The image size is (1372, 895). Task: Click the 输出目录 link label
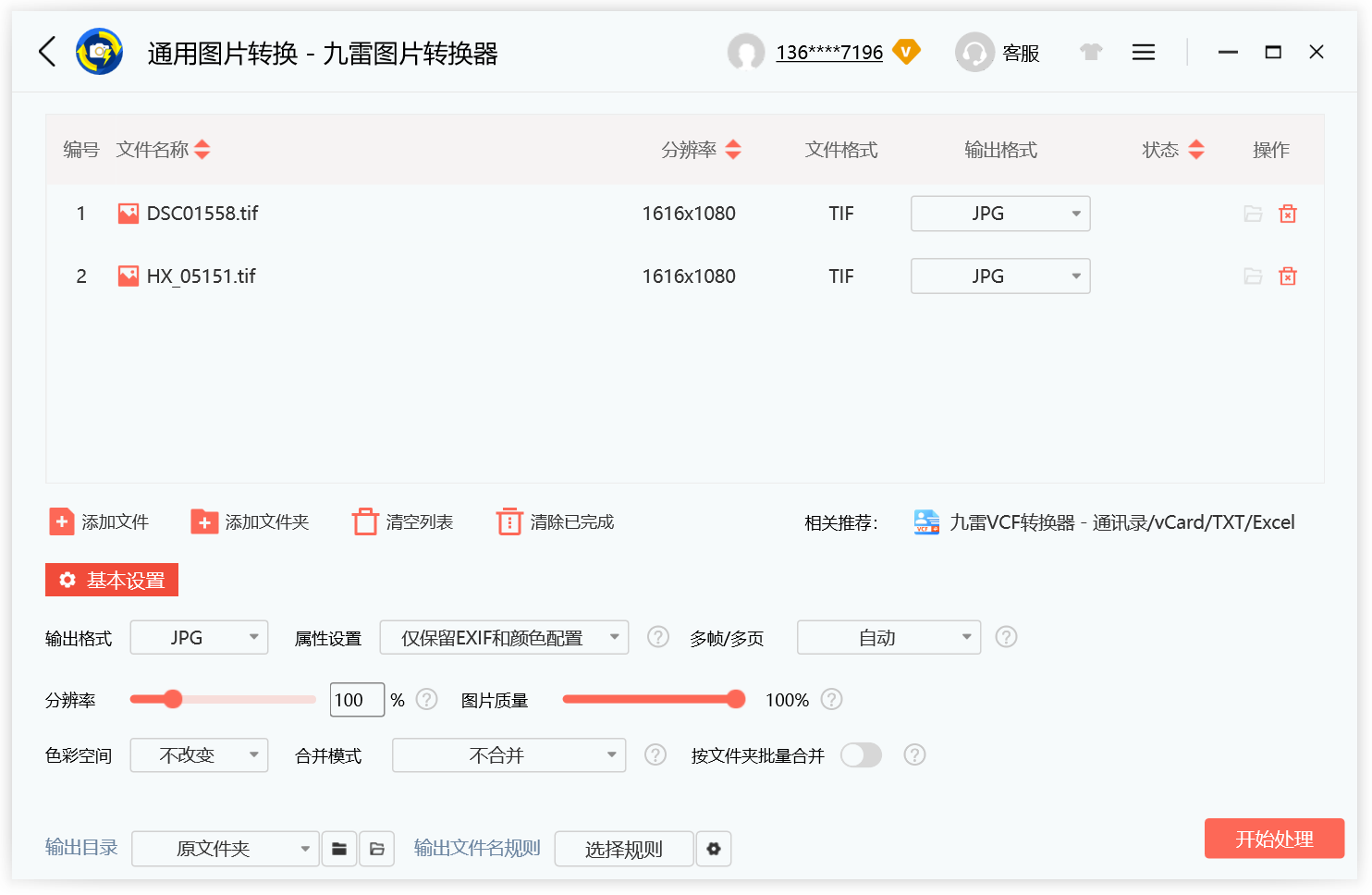(81, 848)
